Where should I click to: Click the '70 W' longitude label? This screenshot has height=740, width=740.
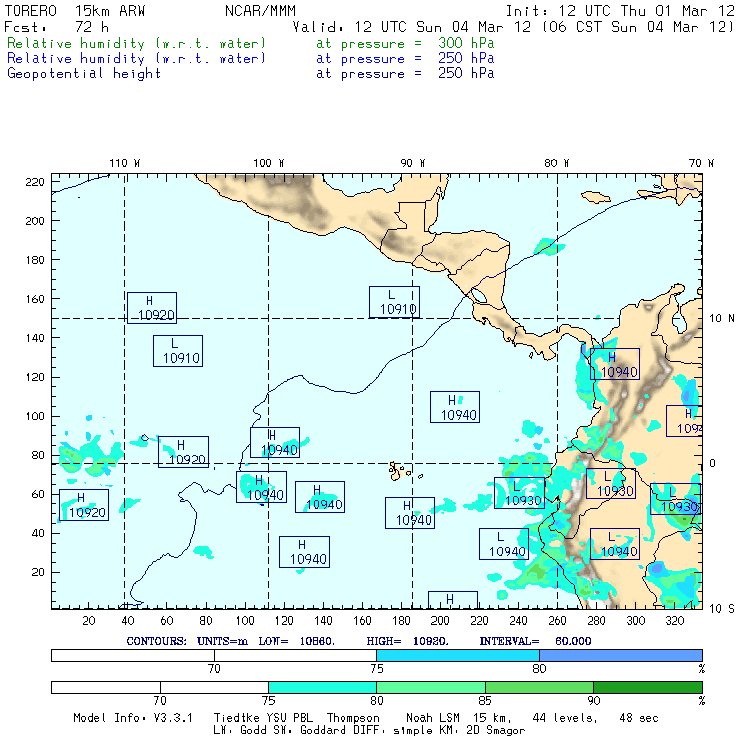click(701, 163)
